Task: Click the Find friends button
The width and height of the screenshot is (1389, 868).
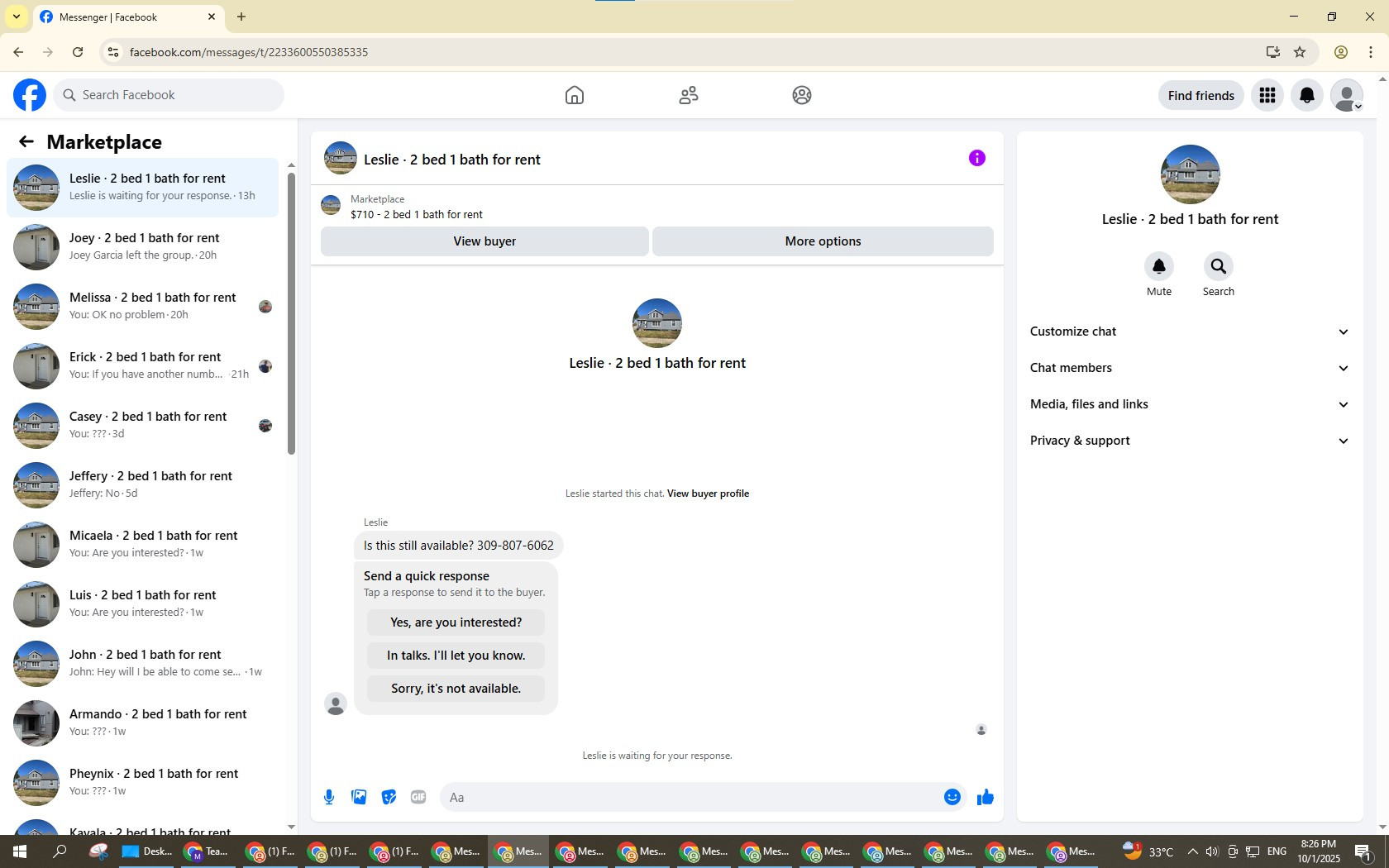Action: tap(1200, 95)
